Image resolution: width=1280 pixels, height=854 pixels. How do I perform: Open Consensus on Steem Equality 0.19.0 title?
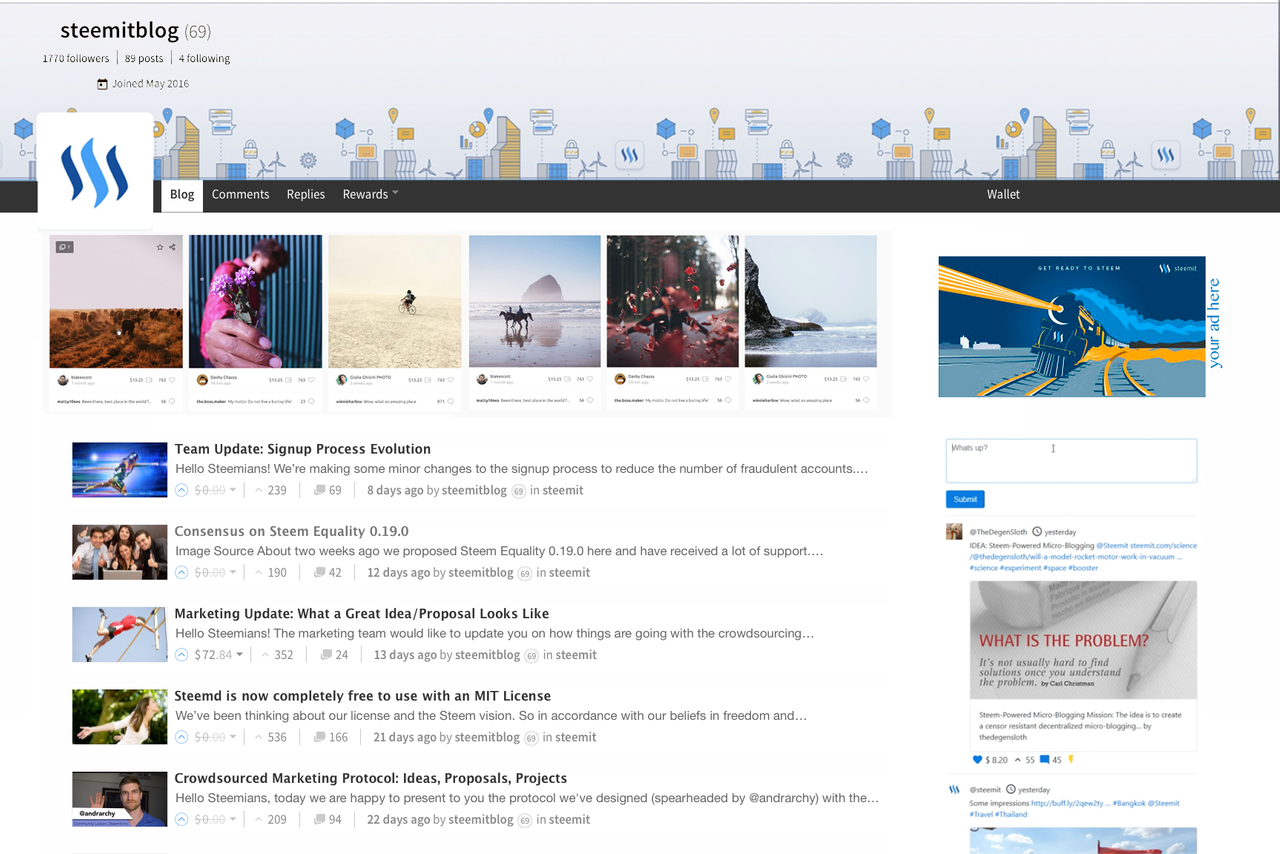[292, 531]
